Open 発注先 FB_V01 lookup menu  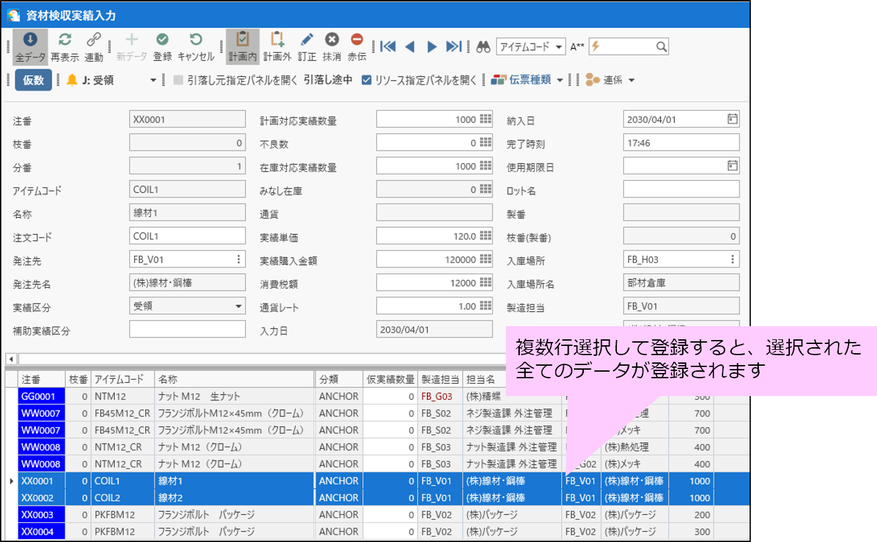coord(238,259)
